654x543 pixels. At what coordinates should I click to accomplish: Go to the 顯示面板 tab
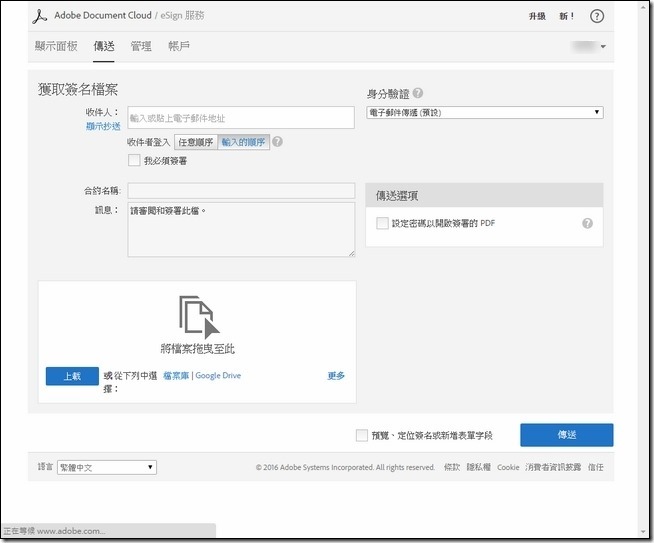(56, 46)
